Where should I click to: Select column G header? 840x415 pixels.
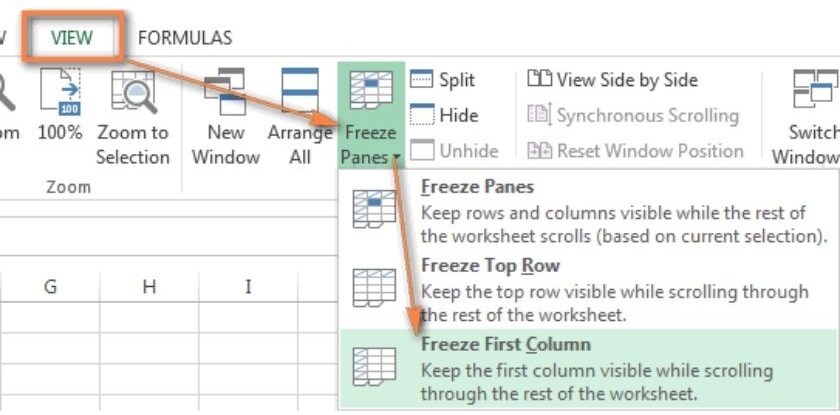tap(50, 287)
